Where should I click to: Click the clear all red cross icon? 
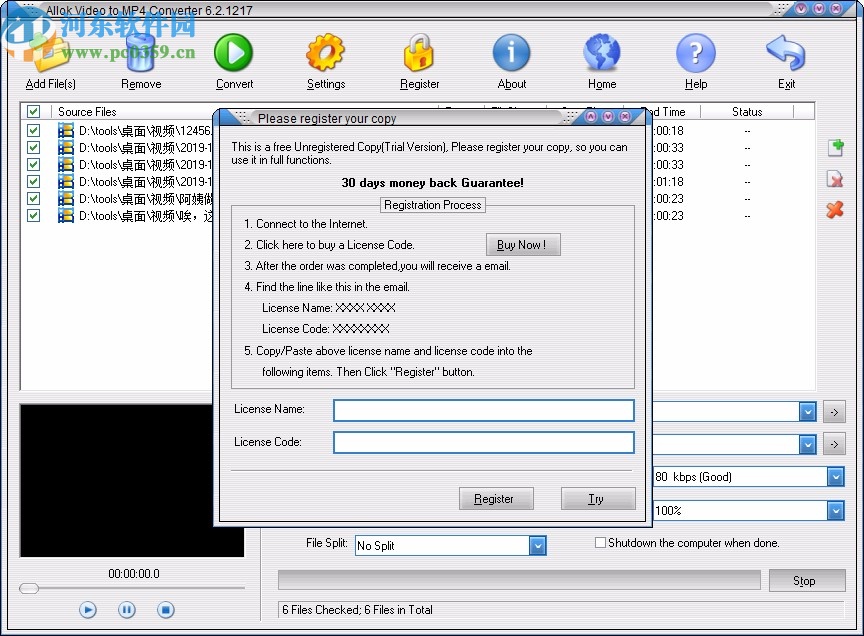[836, 210]
